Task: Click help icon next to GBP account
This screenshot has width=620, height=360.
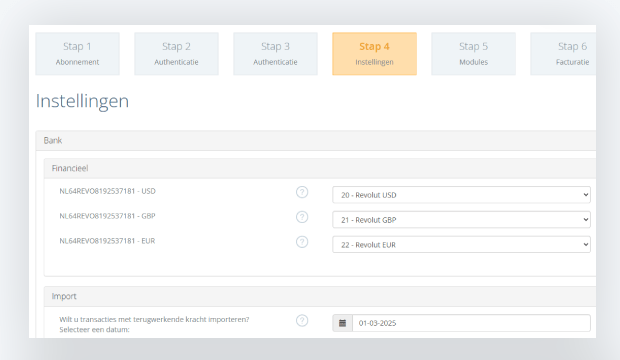Action: tap(302, 217)
